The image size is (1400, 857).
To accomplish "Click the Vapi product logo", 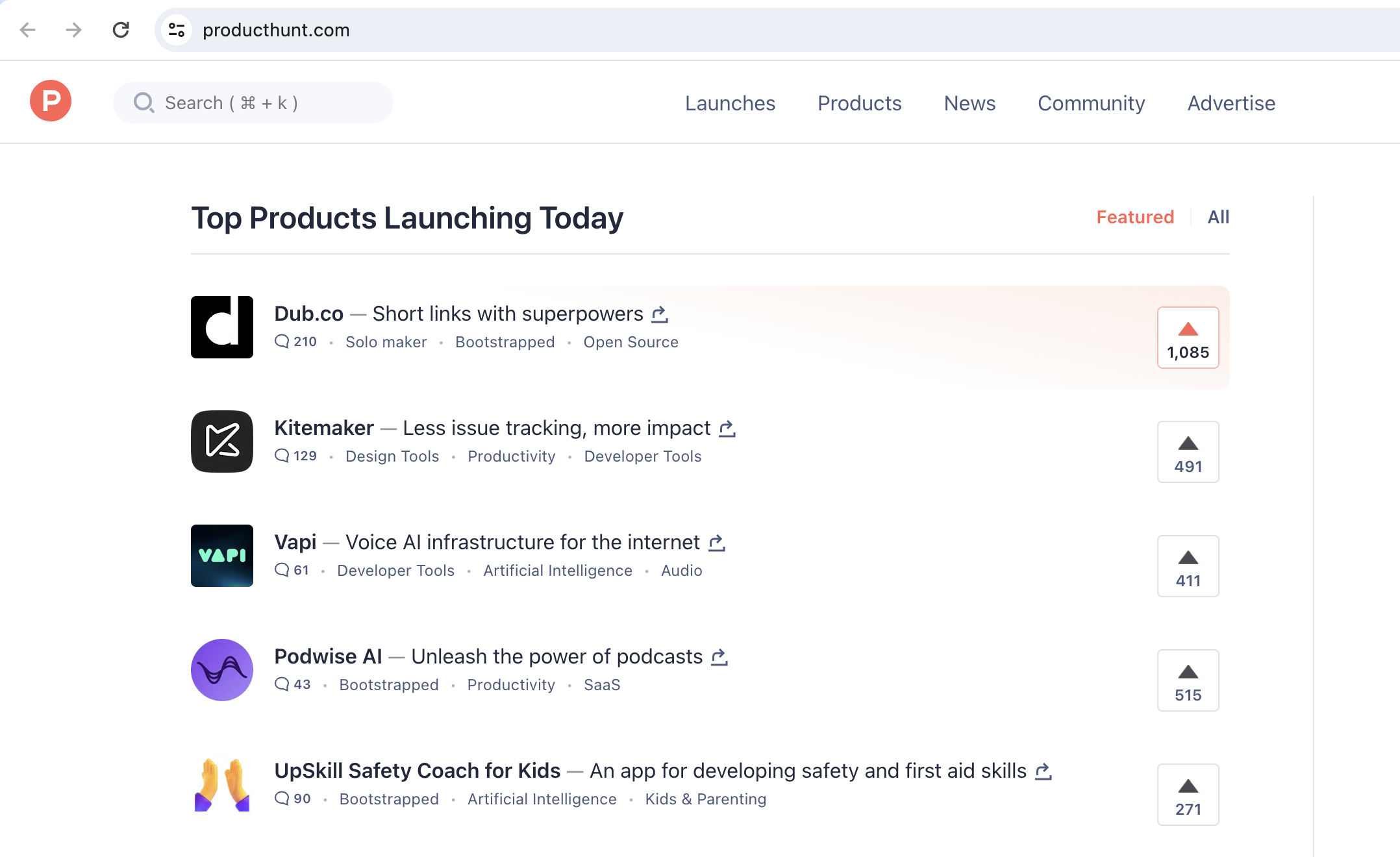I will pos(222,556).
